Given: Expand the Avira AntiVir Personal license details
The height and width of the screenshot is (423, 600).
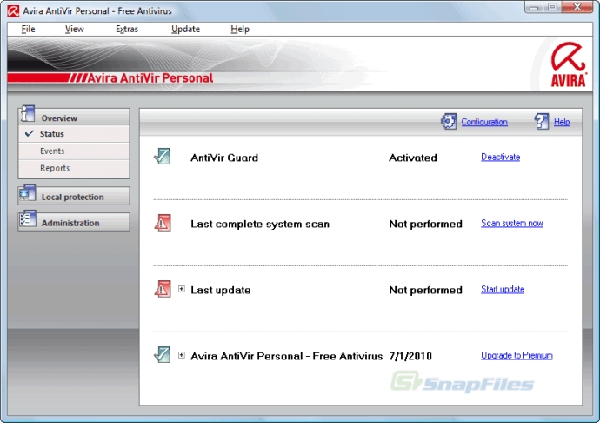Looking at the screenshot, I should (x=181, y=355).
